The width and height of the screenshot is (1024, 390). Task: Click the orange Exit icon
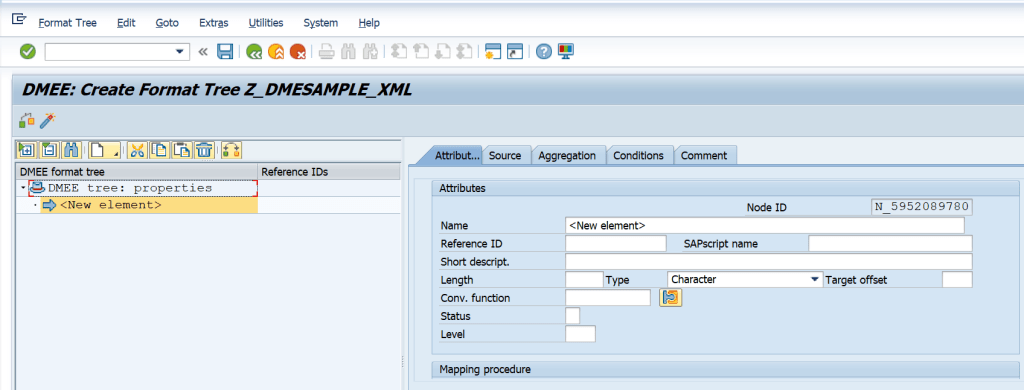point(276,52)
